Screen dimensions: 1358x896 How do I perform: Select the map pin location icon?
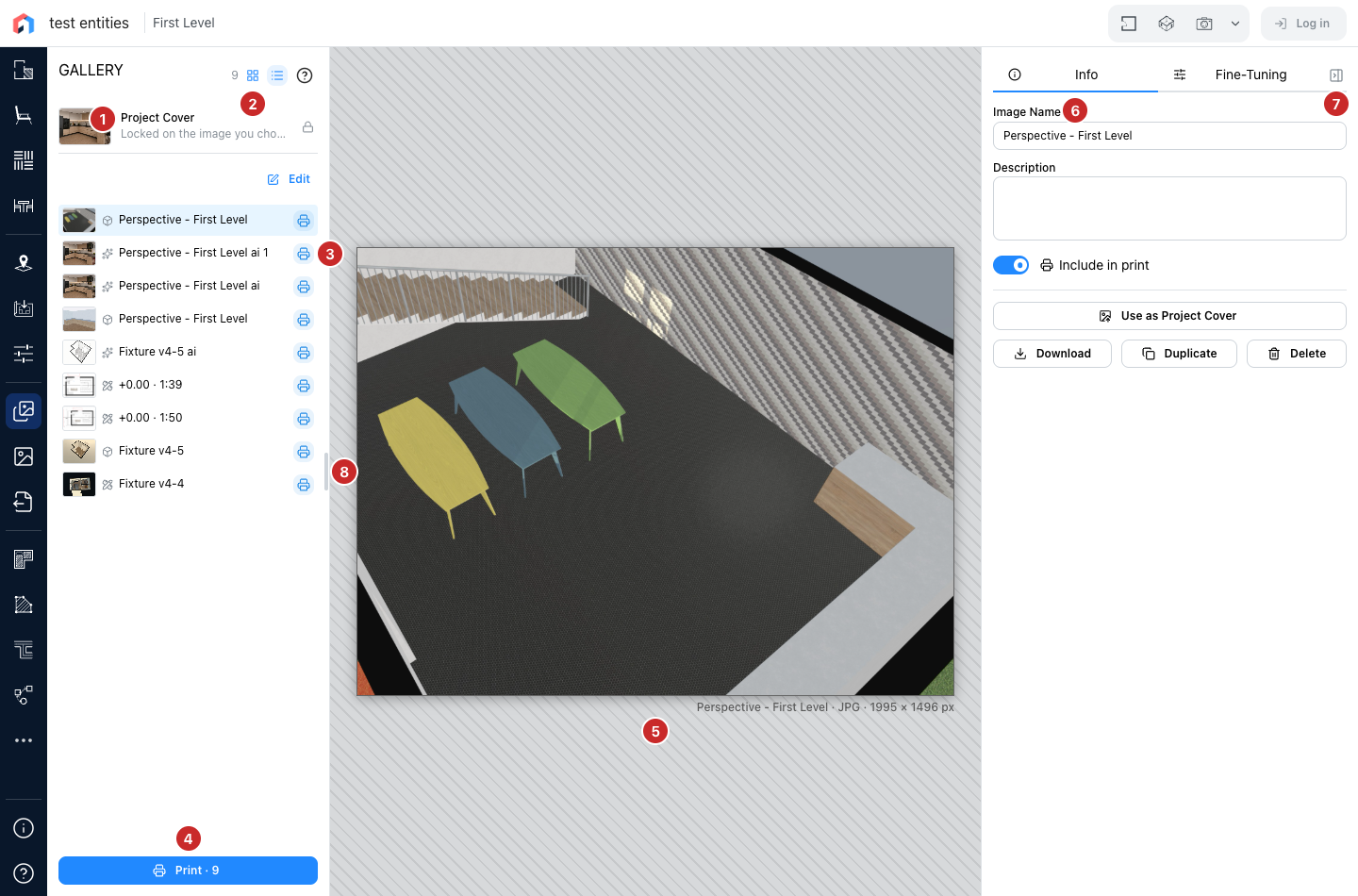click(24, 263)
